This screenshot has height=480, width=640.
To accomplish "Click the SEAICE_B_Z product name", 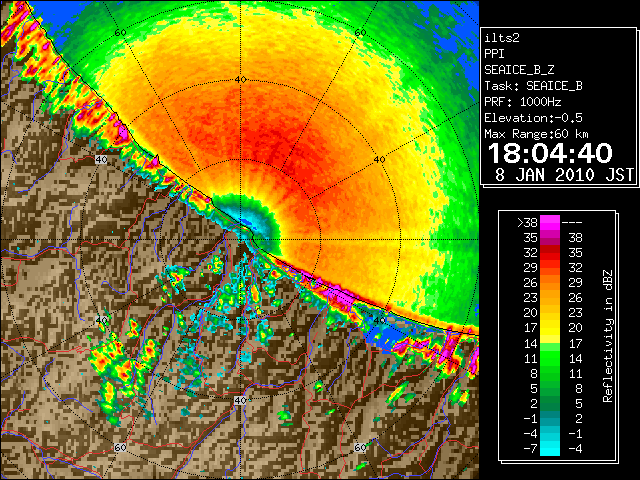I will (x=519, y=70).
